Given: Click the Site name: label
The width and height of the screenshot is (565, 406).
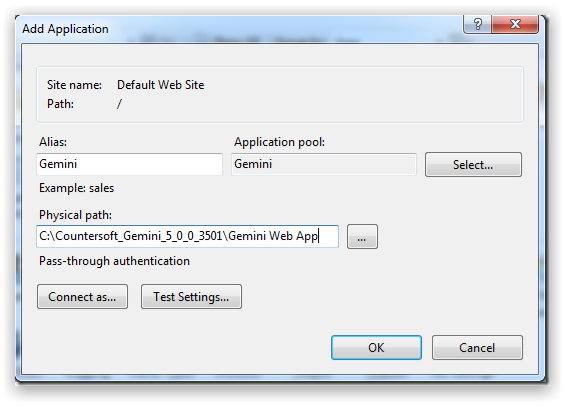Looking at the screenshot, I should click(74, 85).
